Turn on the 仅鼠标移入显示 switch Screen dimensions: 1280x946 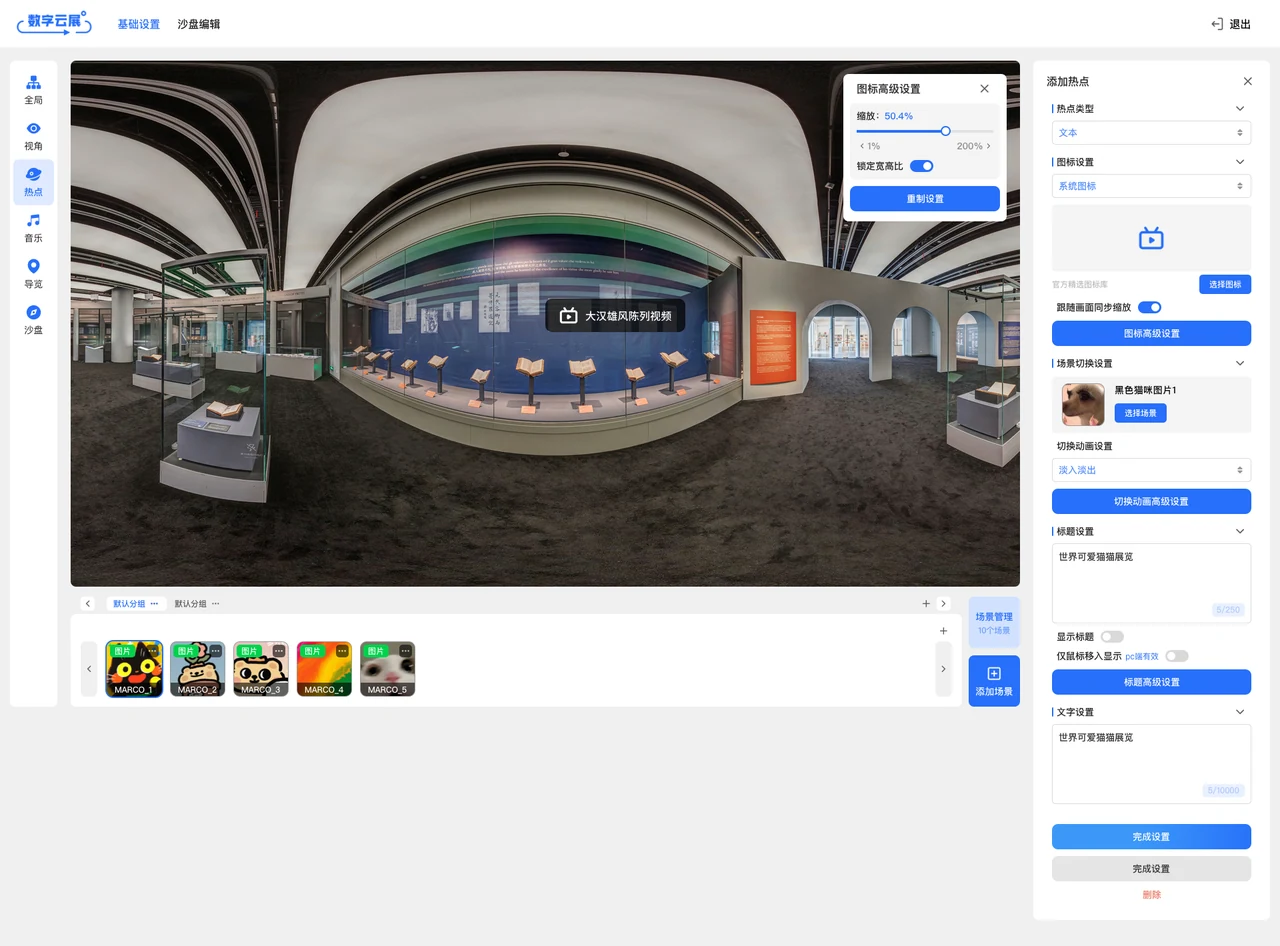[x=1177, y=656]
